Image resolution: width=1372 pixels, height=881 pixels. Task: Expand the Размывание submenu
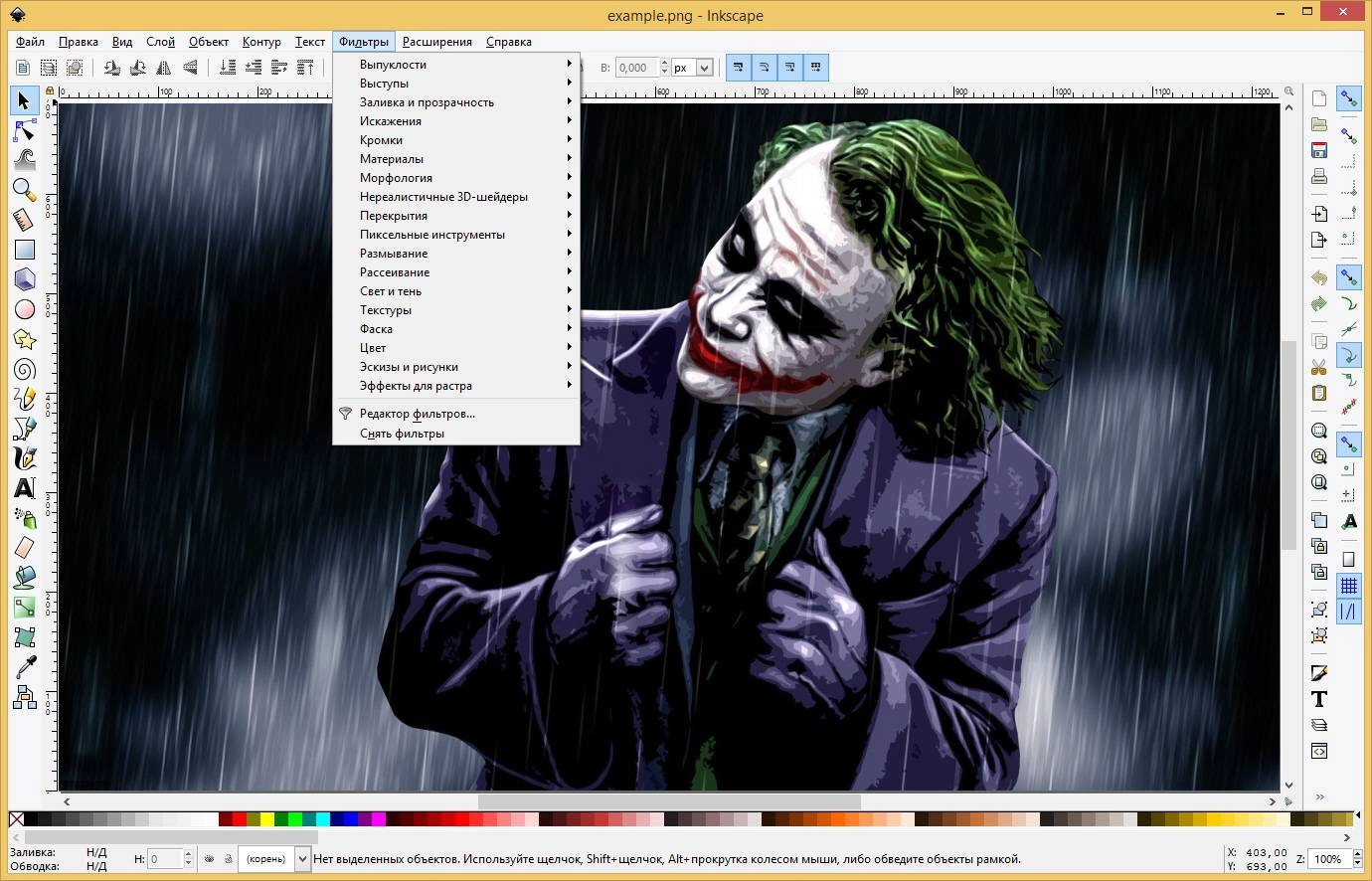(x=456, y=254)
